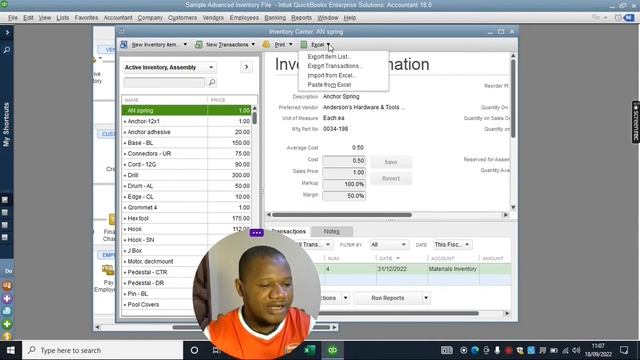640x360 pixels.
Task: Click the reminders clock icon in menu bar
Action: click(618, 18)
